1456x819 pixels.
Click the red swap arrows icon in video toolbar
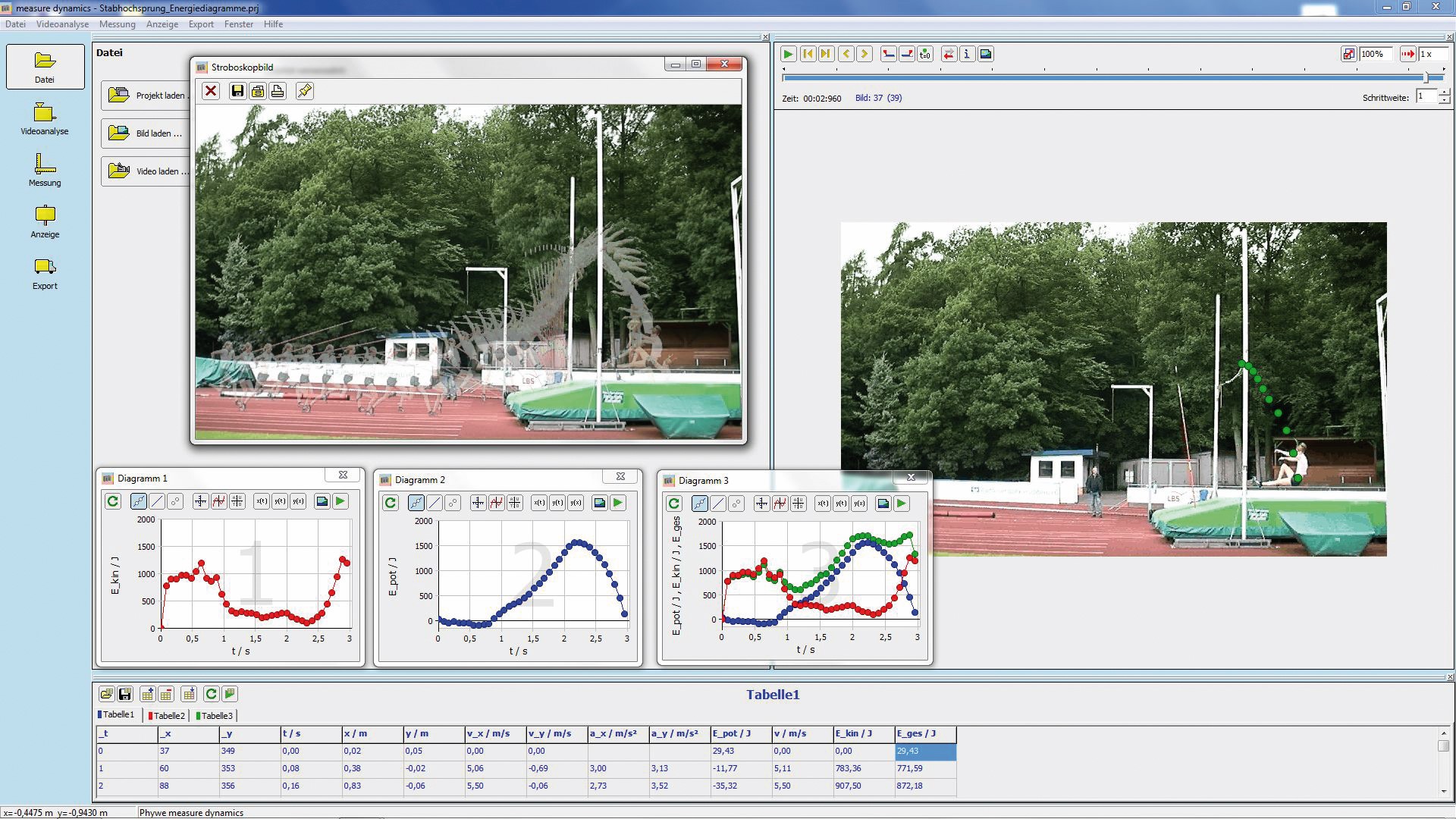pos(949,54)
